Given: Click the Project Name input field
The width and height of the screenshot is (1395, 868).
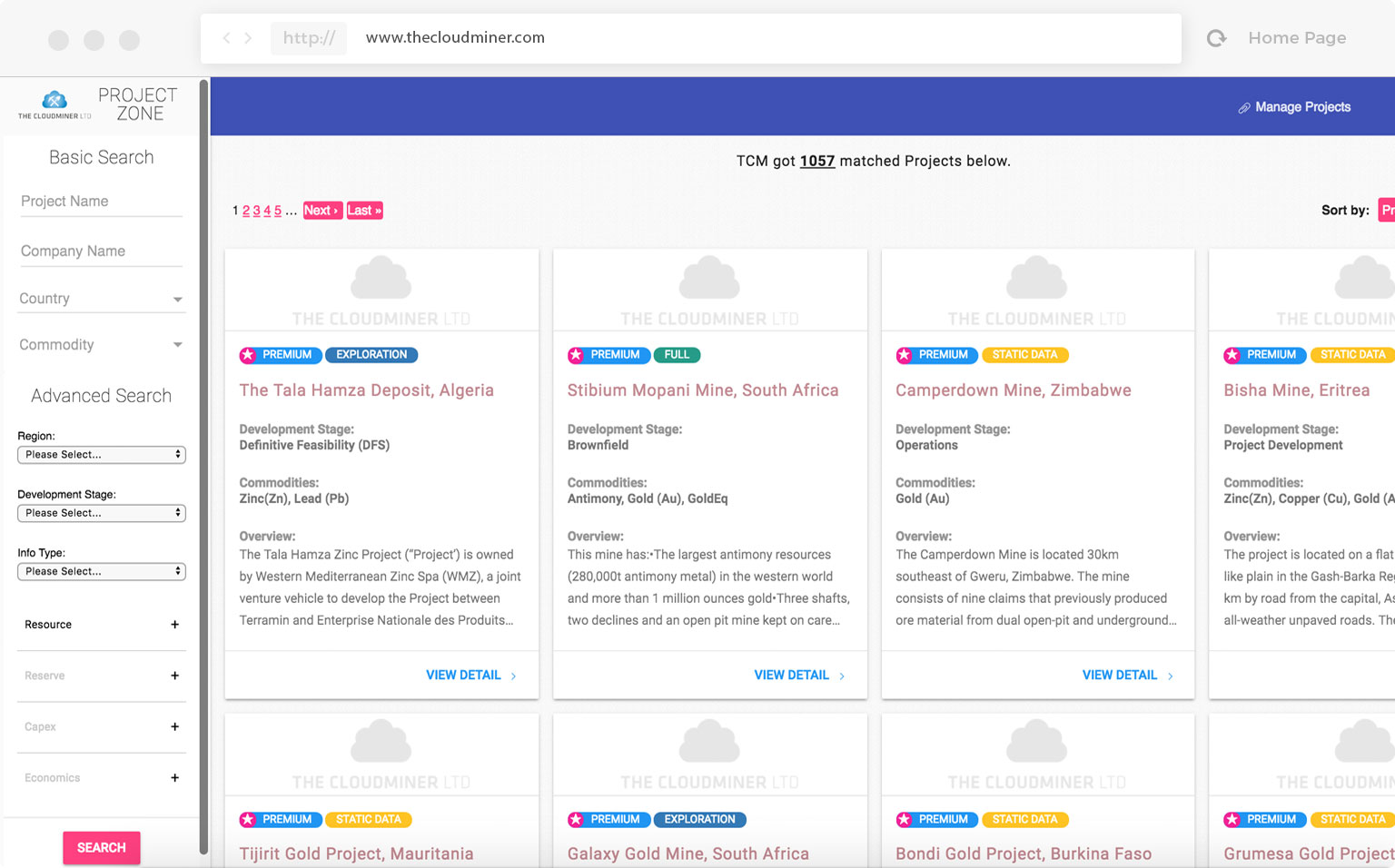Looking at the screenshot, I should [102, 202].
